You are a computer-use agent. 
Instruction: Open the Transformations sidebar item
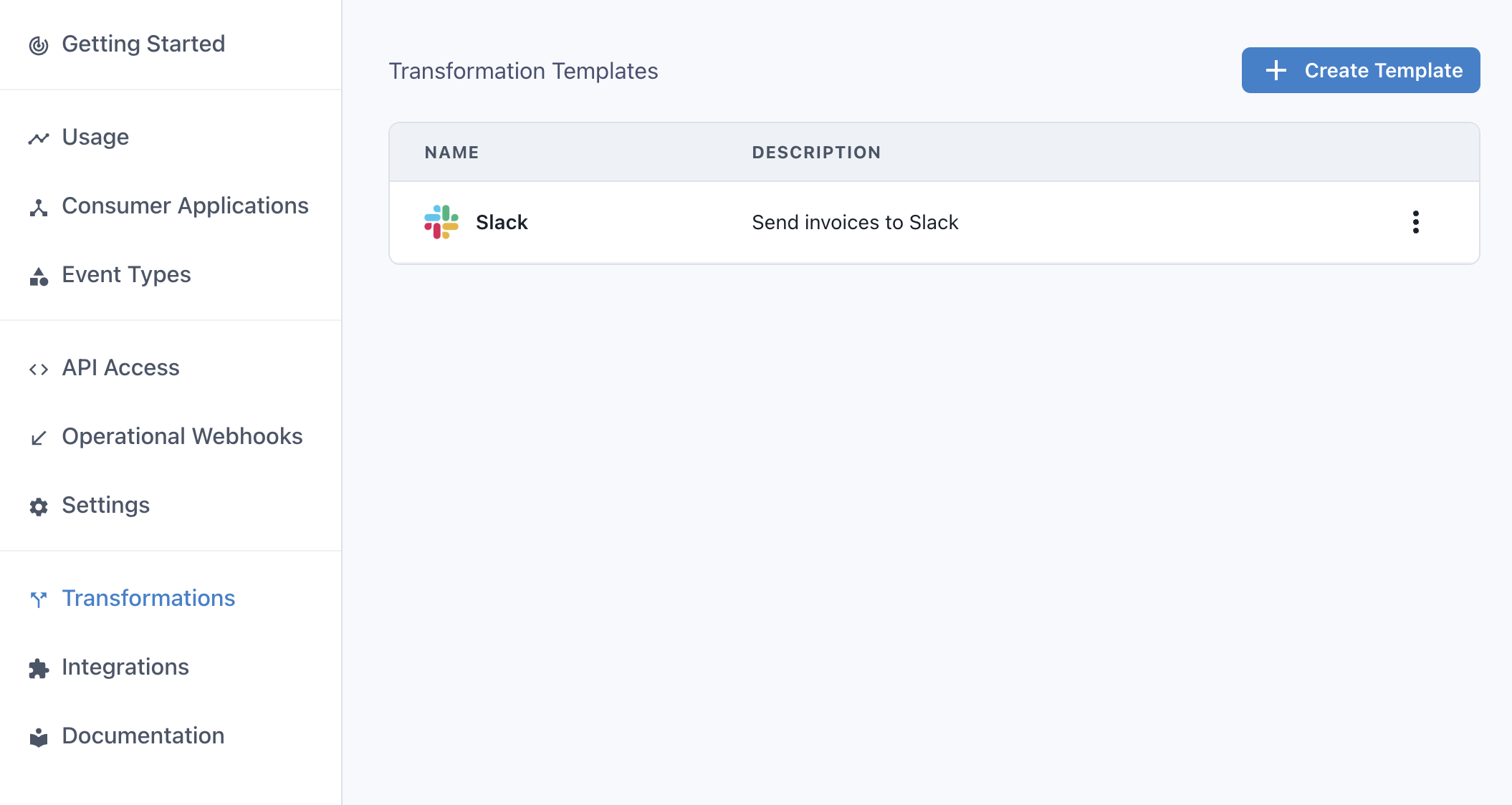point(148,598)
